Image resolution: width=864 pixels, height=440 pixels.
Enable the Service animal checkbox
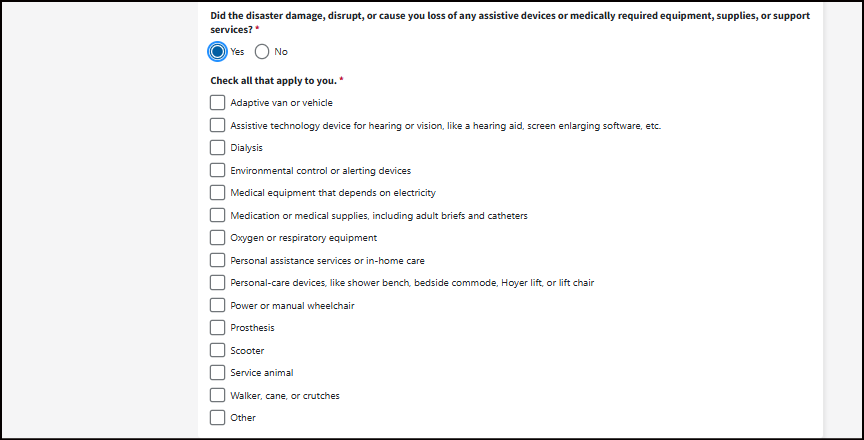pyautogui.click(x=218, y=372)
